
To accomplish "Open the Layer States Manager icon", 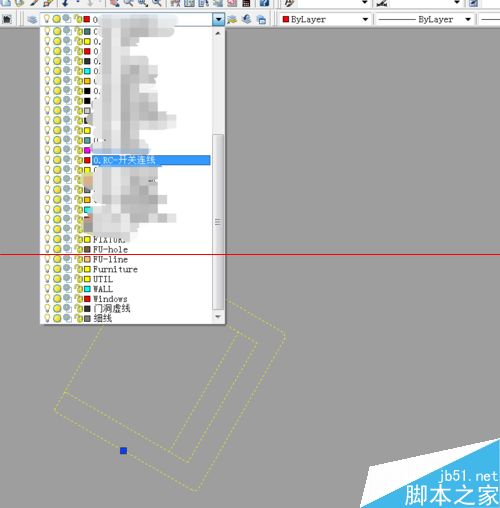I will pyautogui.click(x=262, y=19).
